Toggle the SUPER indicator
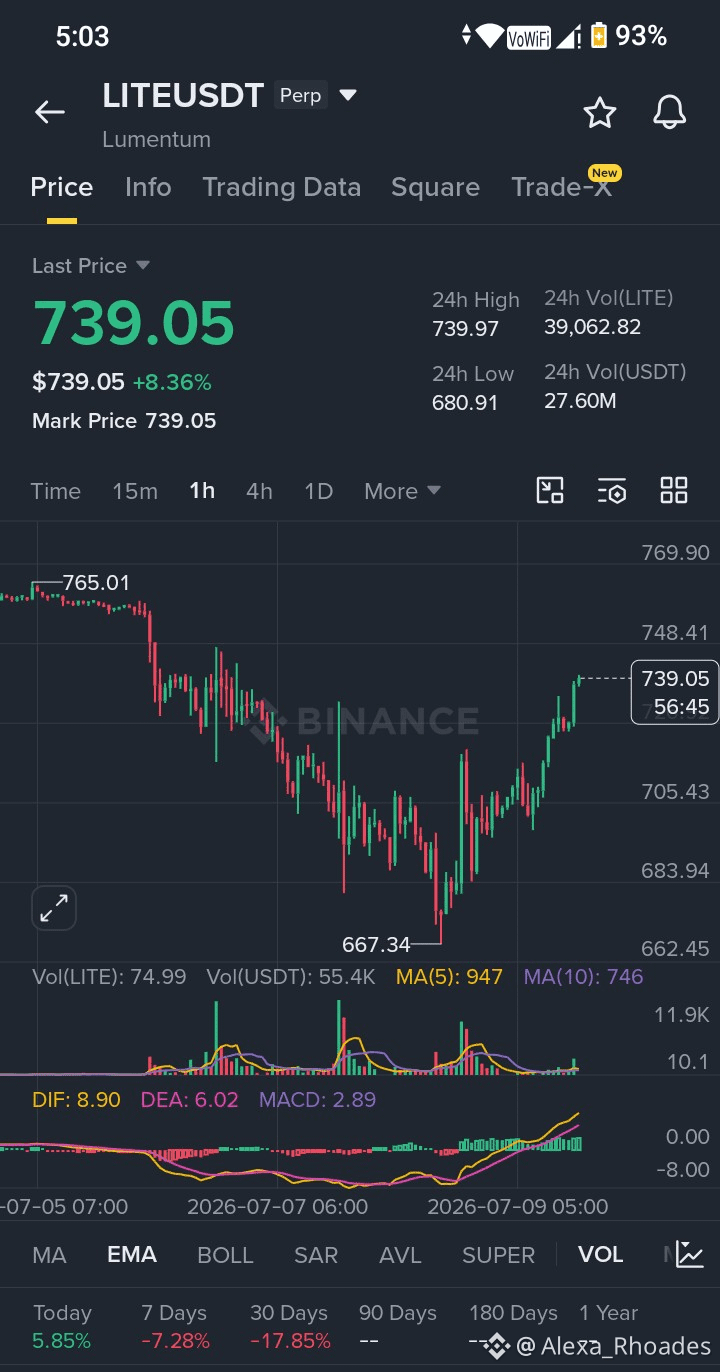Viewport: 720px width, 1372px height. coord(498,1255)
